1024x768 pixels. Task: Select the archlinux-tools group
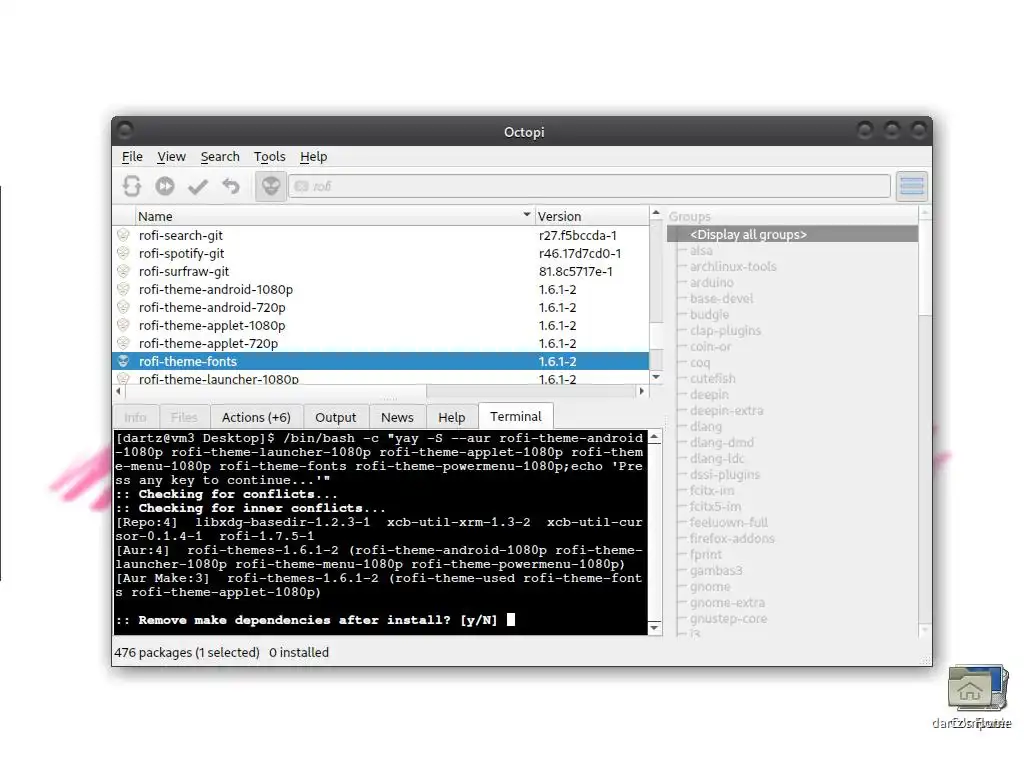[733, 266]
